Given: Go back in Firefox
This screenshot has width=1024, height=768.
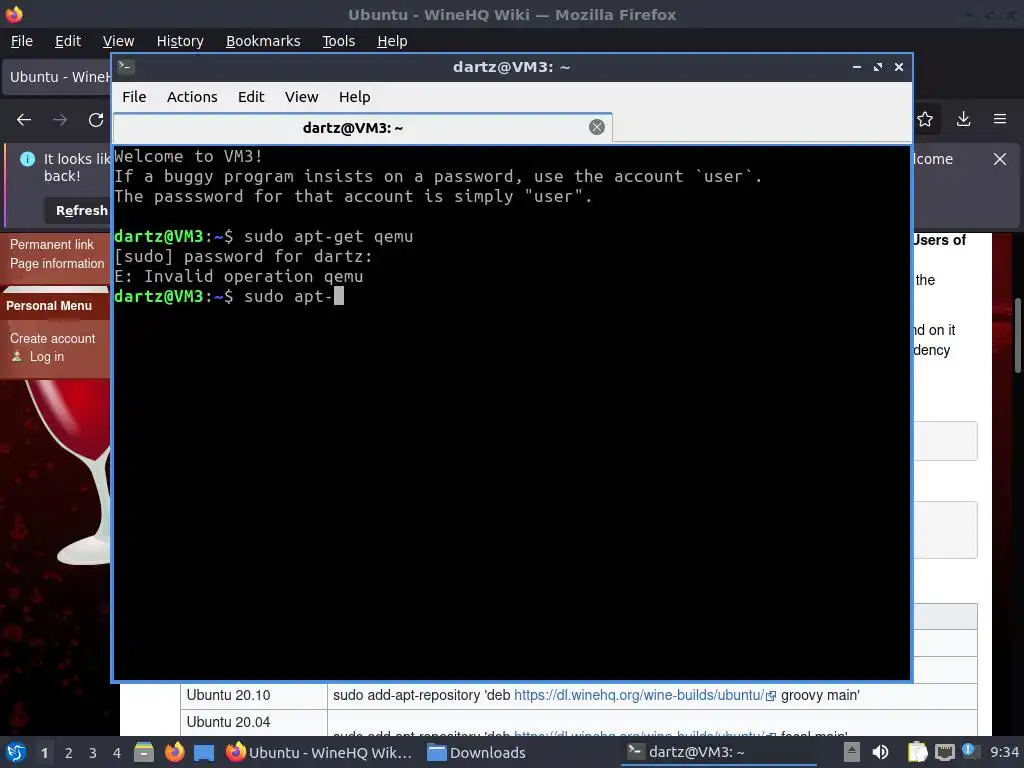Looking at the screenshot, I should click(24, 120).
